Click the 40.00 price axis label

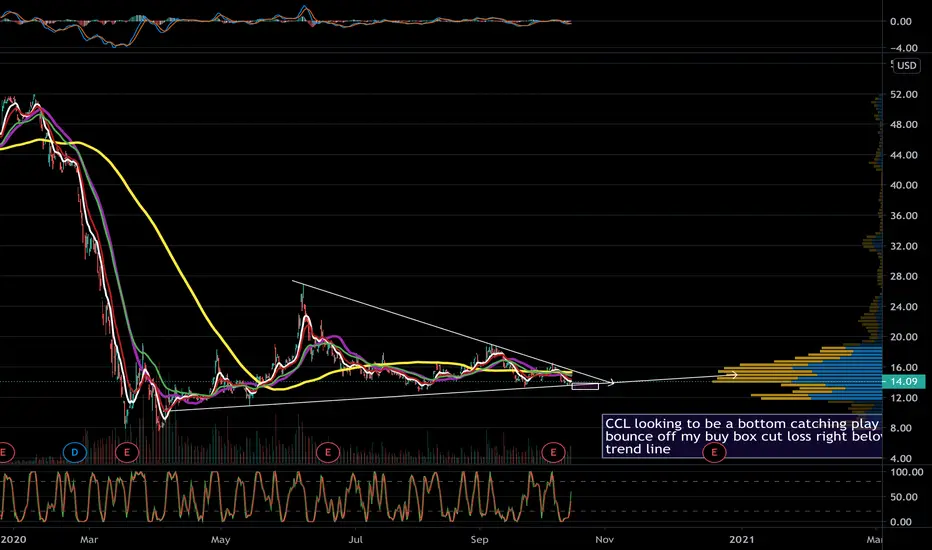point(903,186)
